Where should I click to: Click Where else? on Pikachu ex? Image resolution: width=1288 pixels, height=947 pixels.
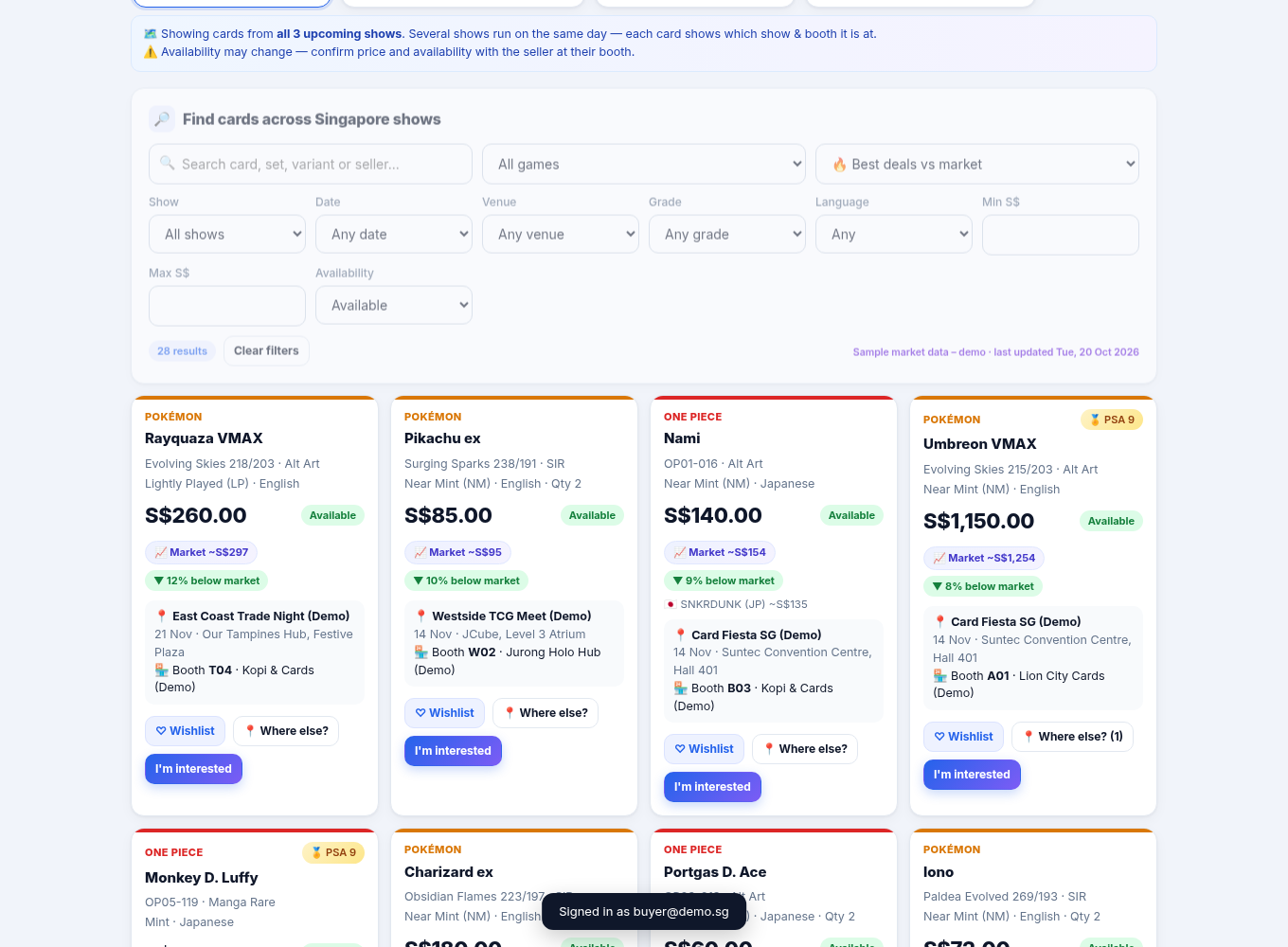pyautogui.click(x=546, y=713)
